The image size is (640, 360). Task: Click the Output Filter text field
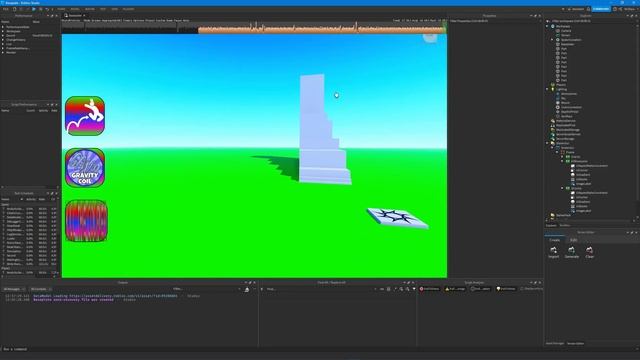coord(206,289)
